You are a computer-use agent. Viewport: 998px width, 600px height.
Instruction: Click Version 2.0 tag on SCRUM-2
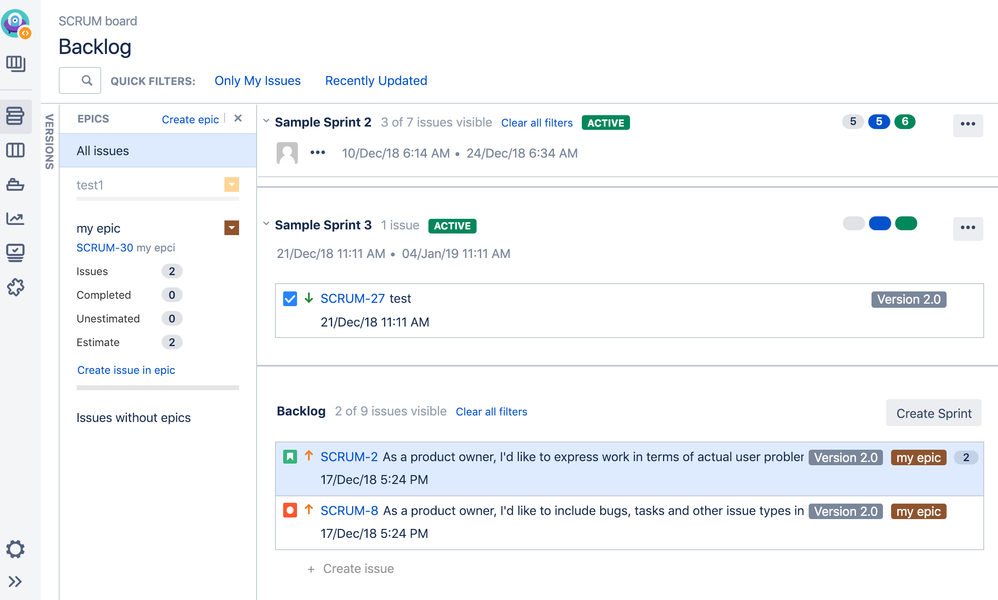(846, 457)
